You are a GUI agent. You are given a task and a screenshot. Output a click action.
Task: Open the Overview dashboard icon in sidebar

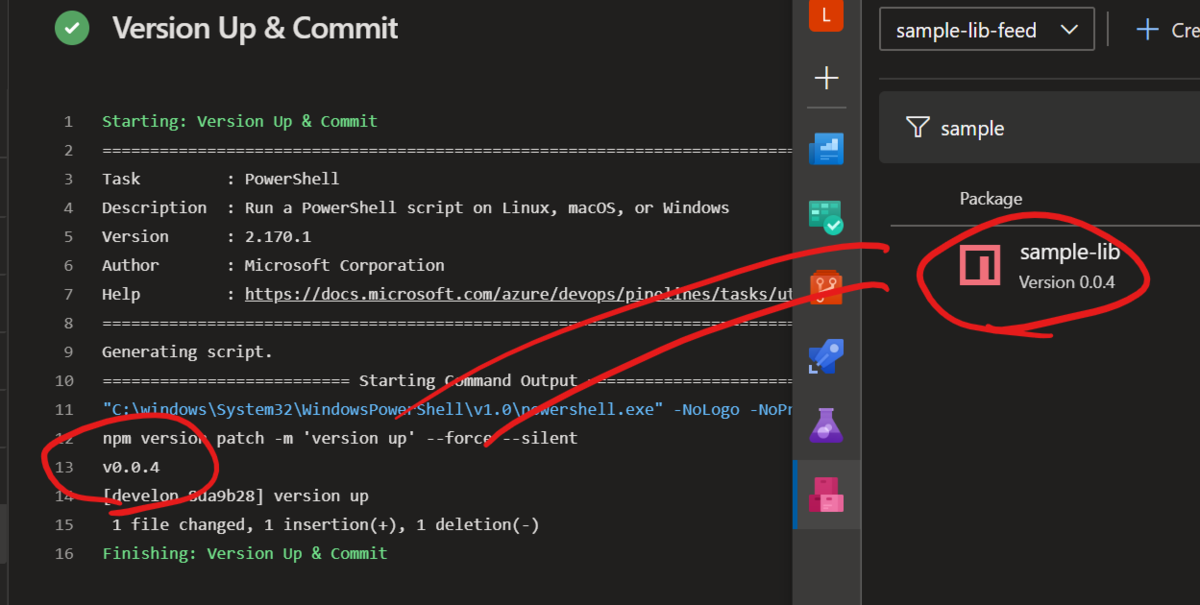pyautogui.click(x=826, y=149)
